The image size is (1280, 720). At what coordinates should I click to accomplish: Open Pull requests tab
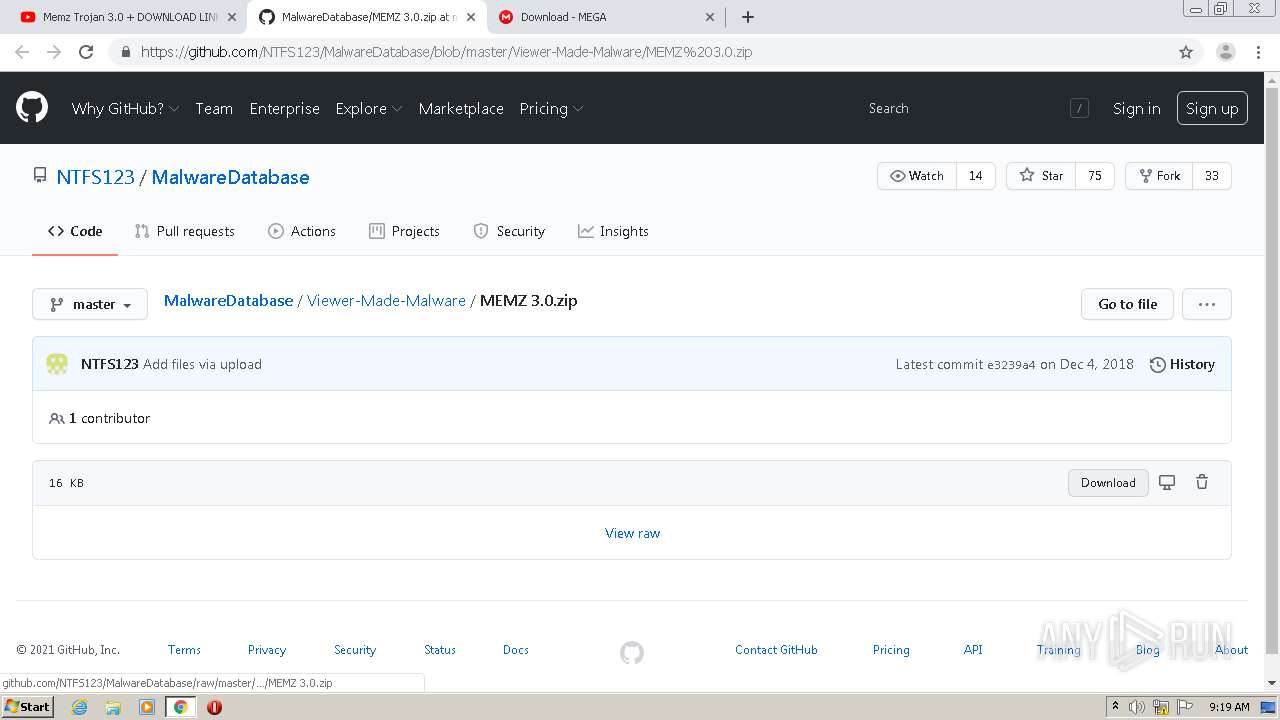pos(184,231)
